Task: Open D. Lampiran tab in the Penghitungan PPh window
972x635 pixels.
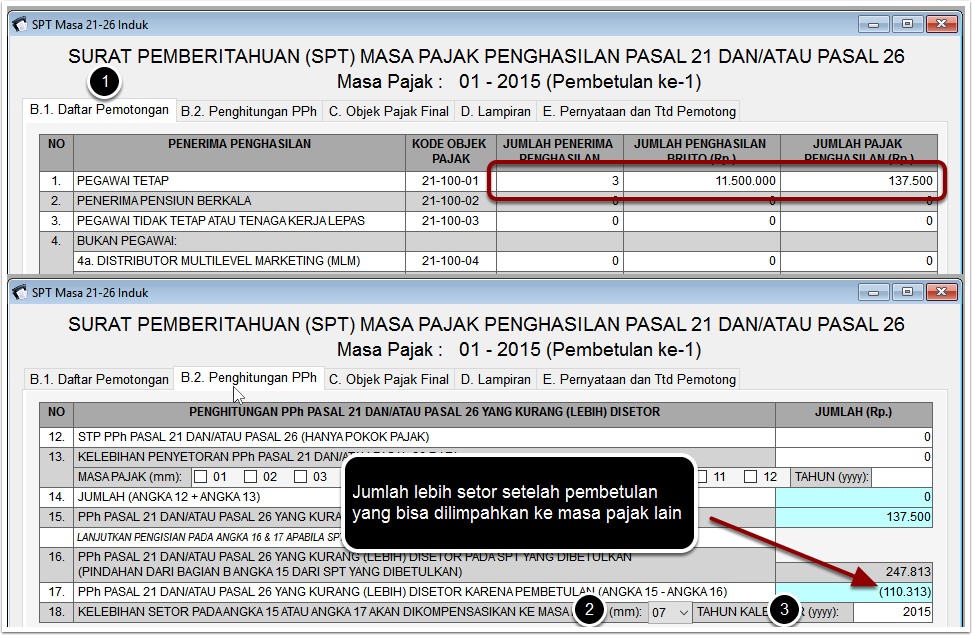Action: tap(495, 380)
